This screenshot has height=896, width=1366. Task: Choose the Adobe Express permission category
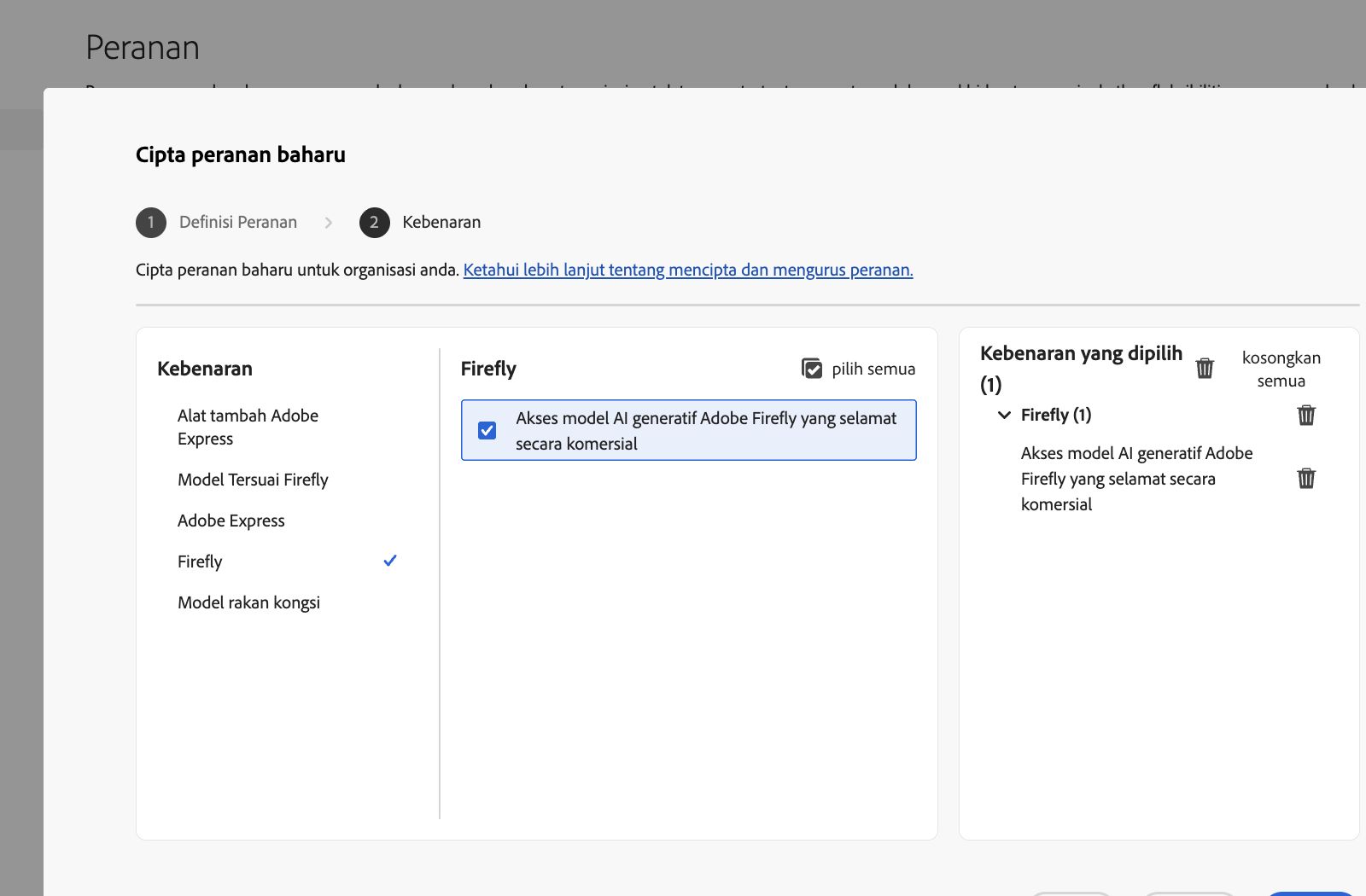(x=231, y=521)
